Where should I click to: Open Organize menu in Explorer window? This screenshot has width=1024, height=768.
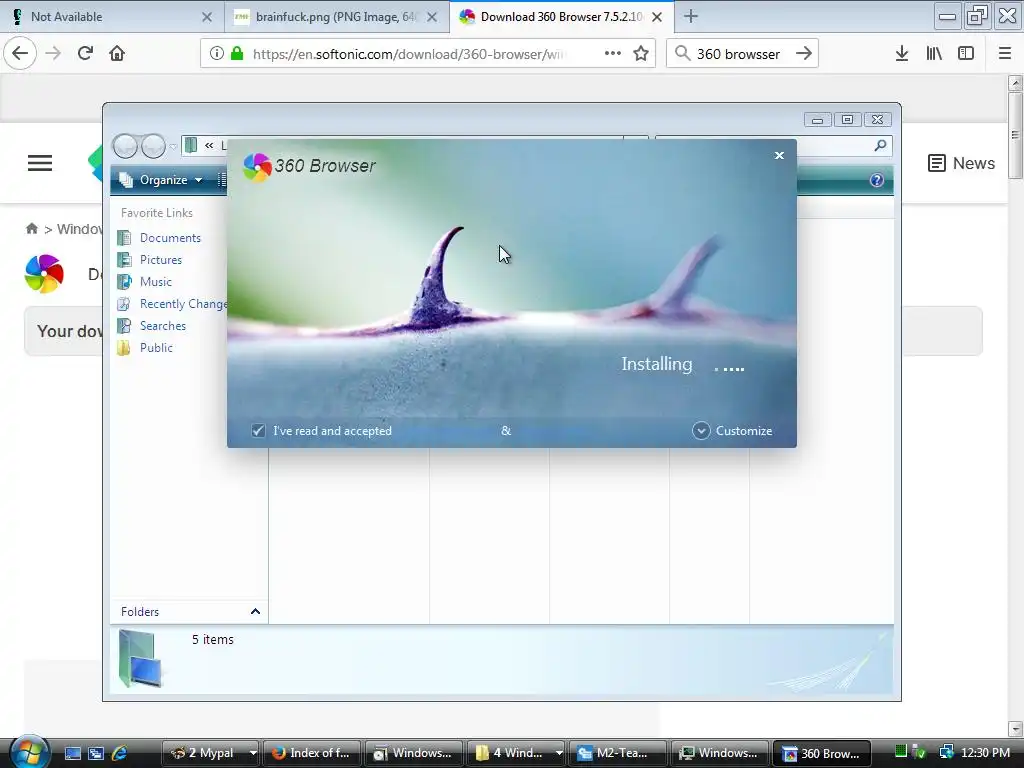(161, 180)
